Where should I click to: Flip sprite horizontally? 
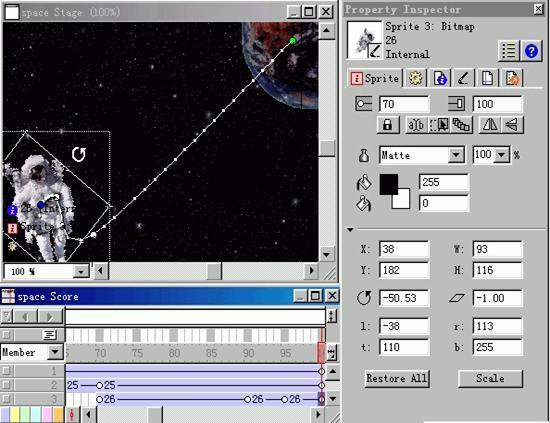pos(490,125)
